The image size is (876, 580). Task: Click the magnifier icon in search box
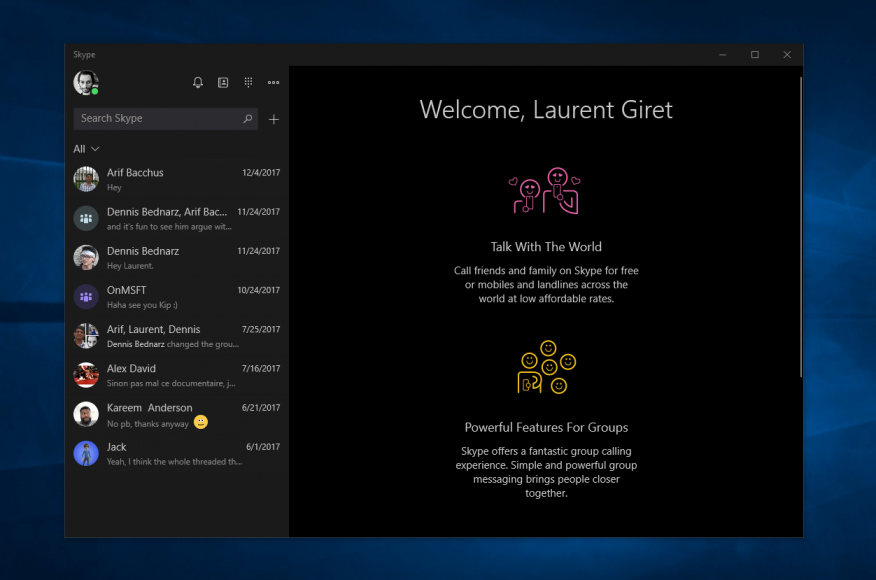(248, 119)
